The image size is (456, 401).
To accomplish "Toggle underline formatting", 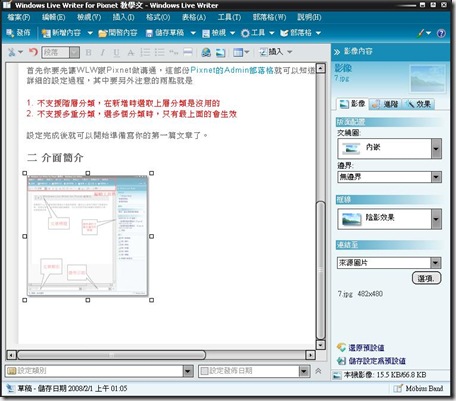I will [116, 52].
